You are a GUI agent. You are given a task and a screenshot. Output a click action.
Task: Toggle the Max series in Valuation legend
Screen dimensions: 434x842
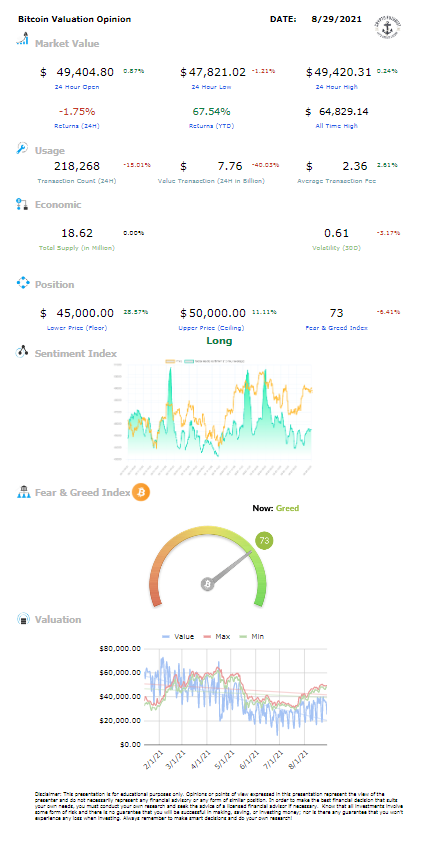coord(216,636)
